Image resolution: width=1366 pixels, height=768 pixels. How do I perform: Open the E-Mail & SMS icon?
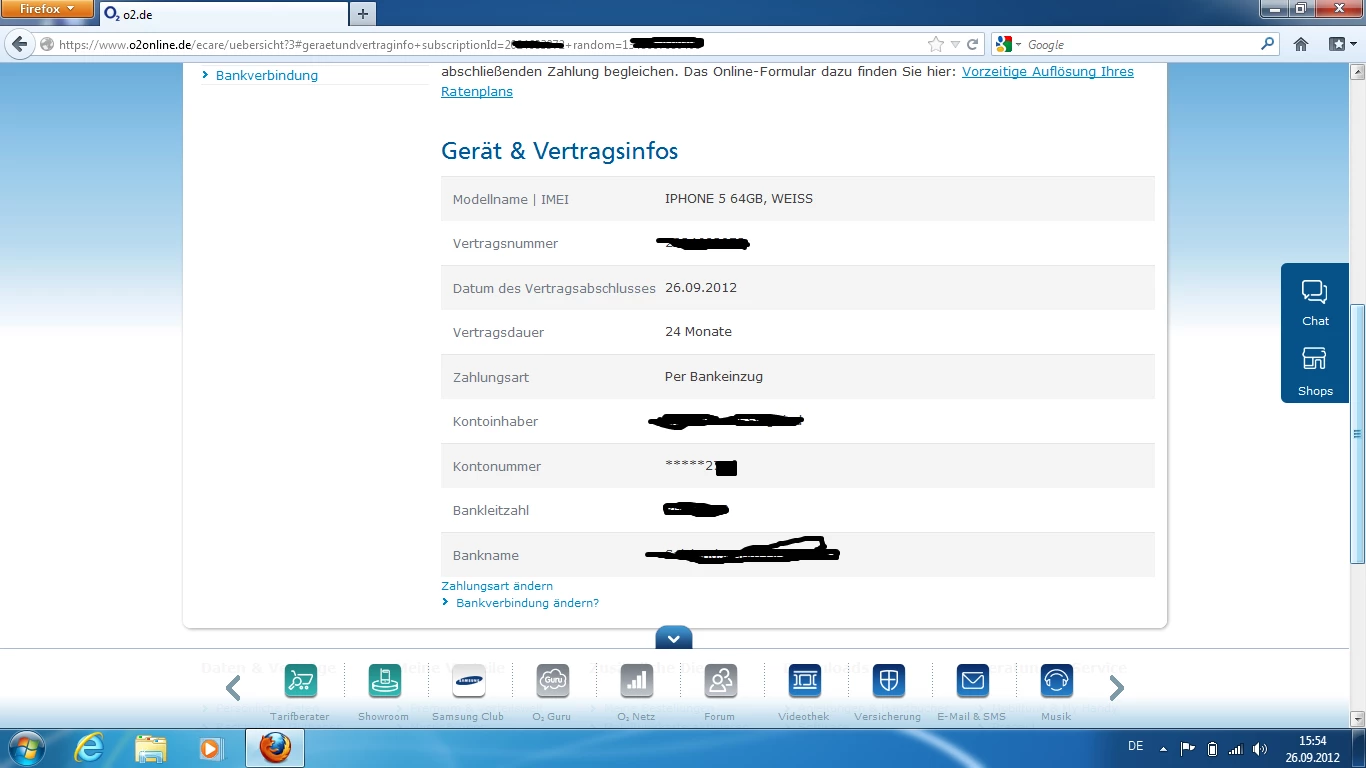point(972,681)
